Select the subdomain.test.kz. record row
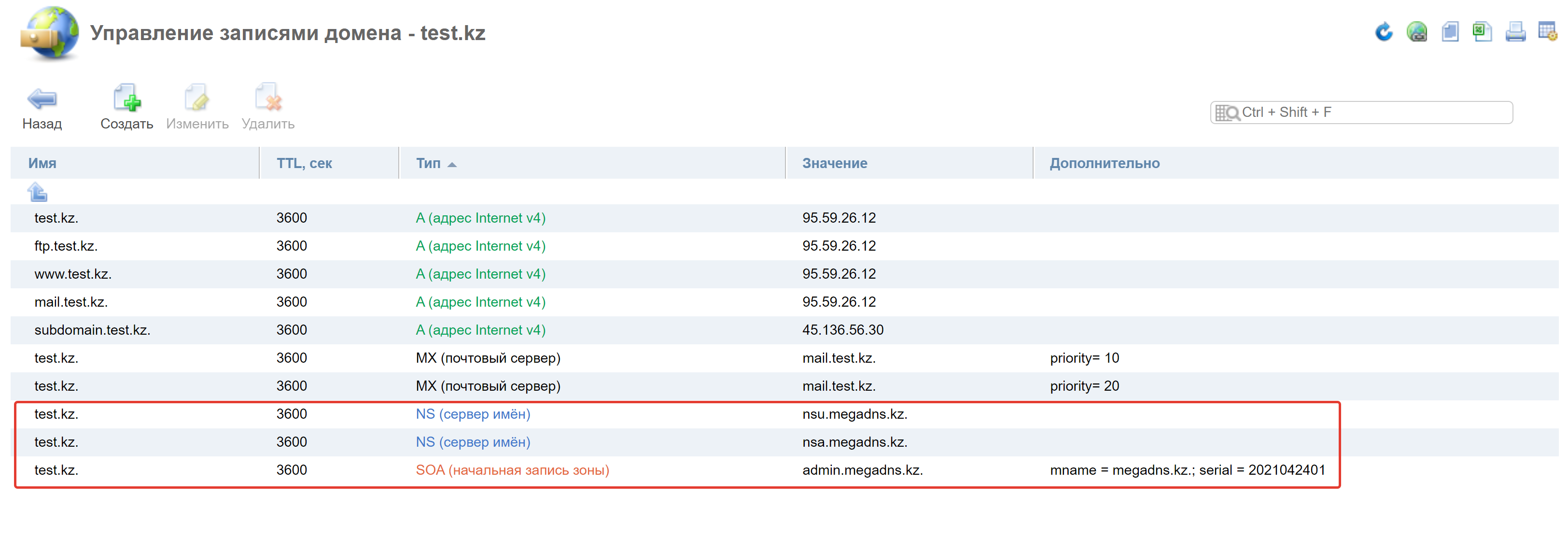This screenshot has width=1568, height=552. click(784, 330)
